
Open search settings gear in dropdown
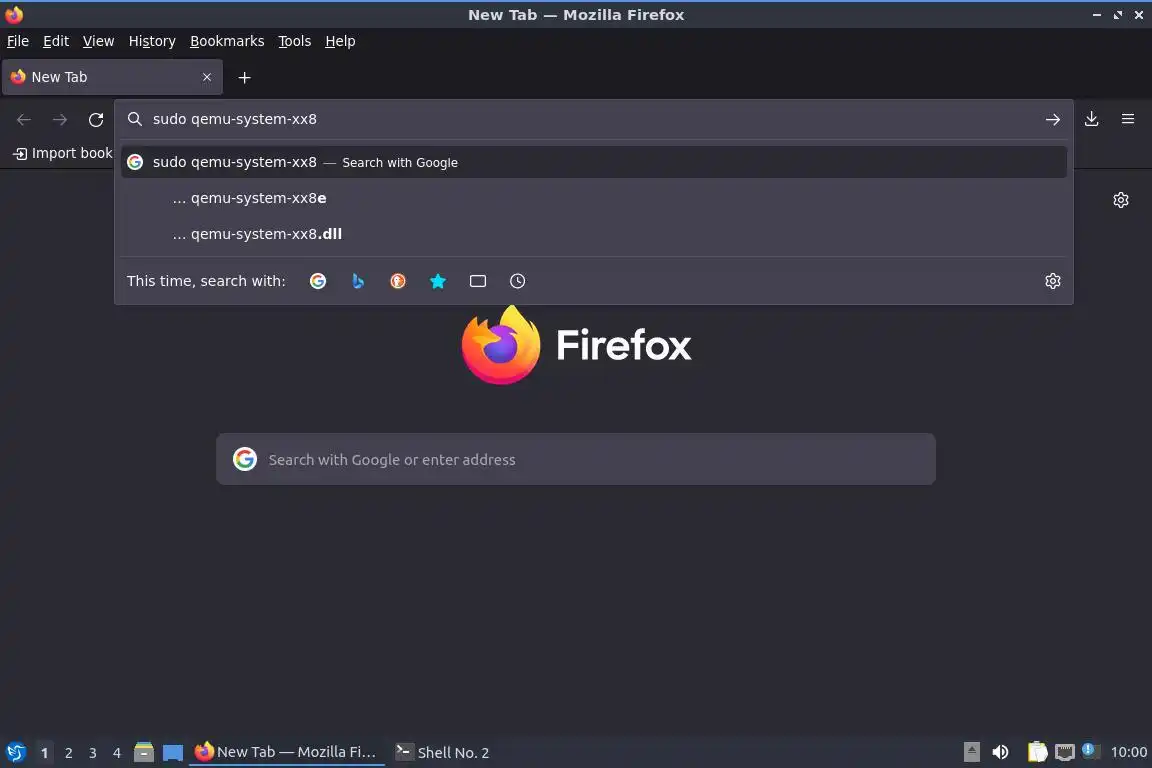point(1053,281)
